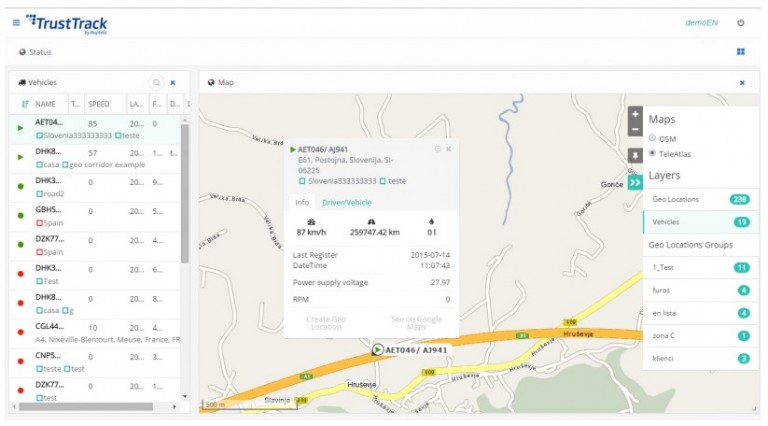768x426 pixels.
Task: Expand the 1_Test geo locations group
Action: 699,267
